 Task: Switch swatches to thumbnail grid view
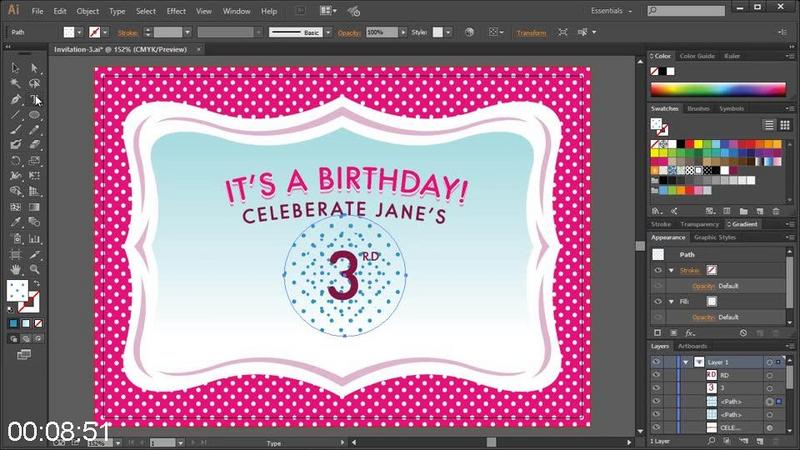click(785, 125)
